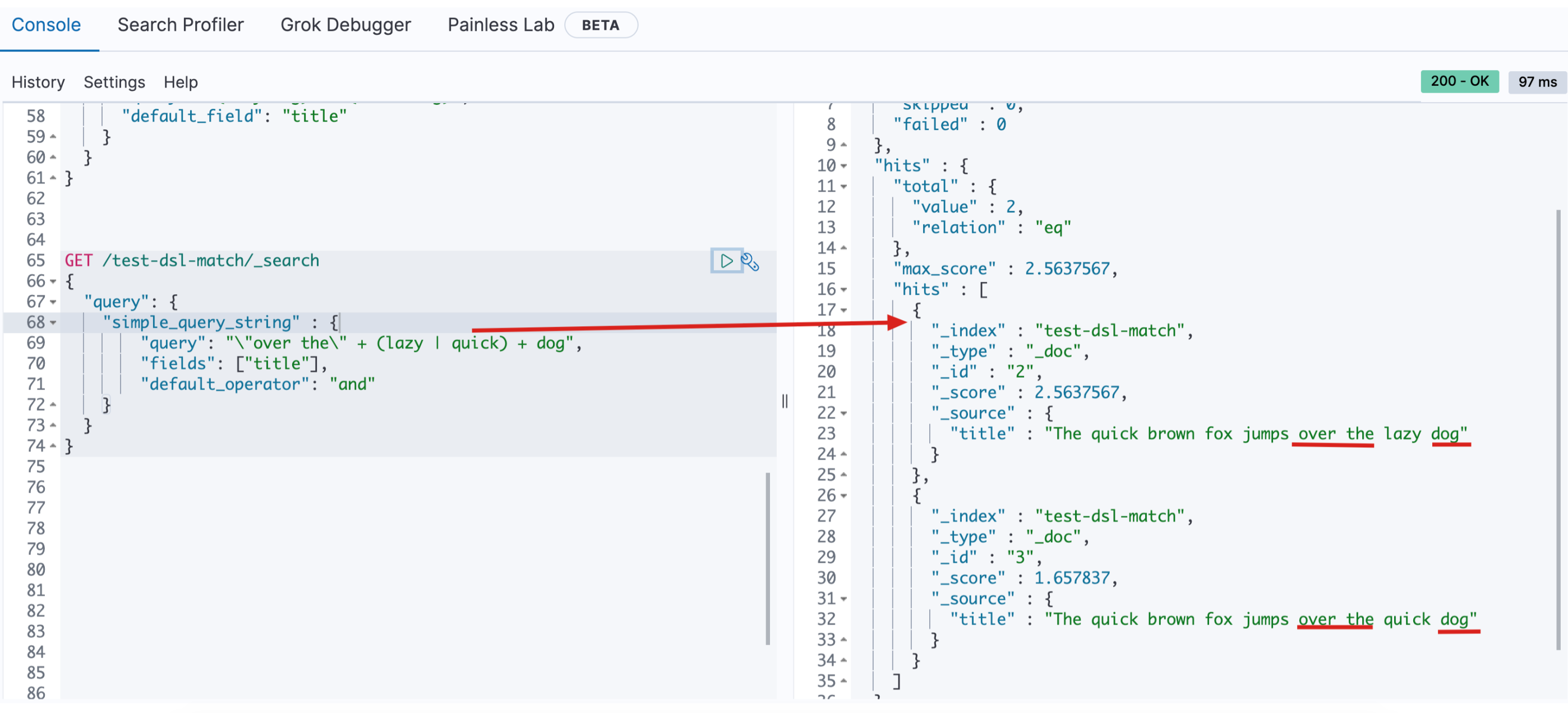1568x713 pixels.
Task: Toggle the fold marker on editor line 73
Action: [53, 426]
